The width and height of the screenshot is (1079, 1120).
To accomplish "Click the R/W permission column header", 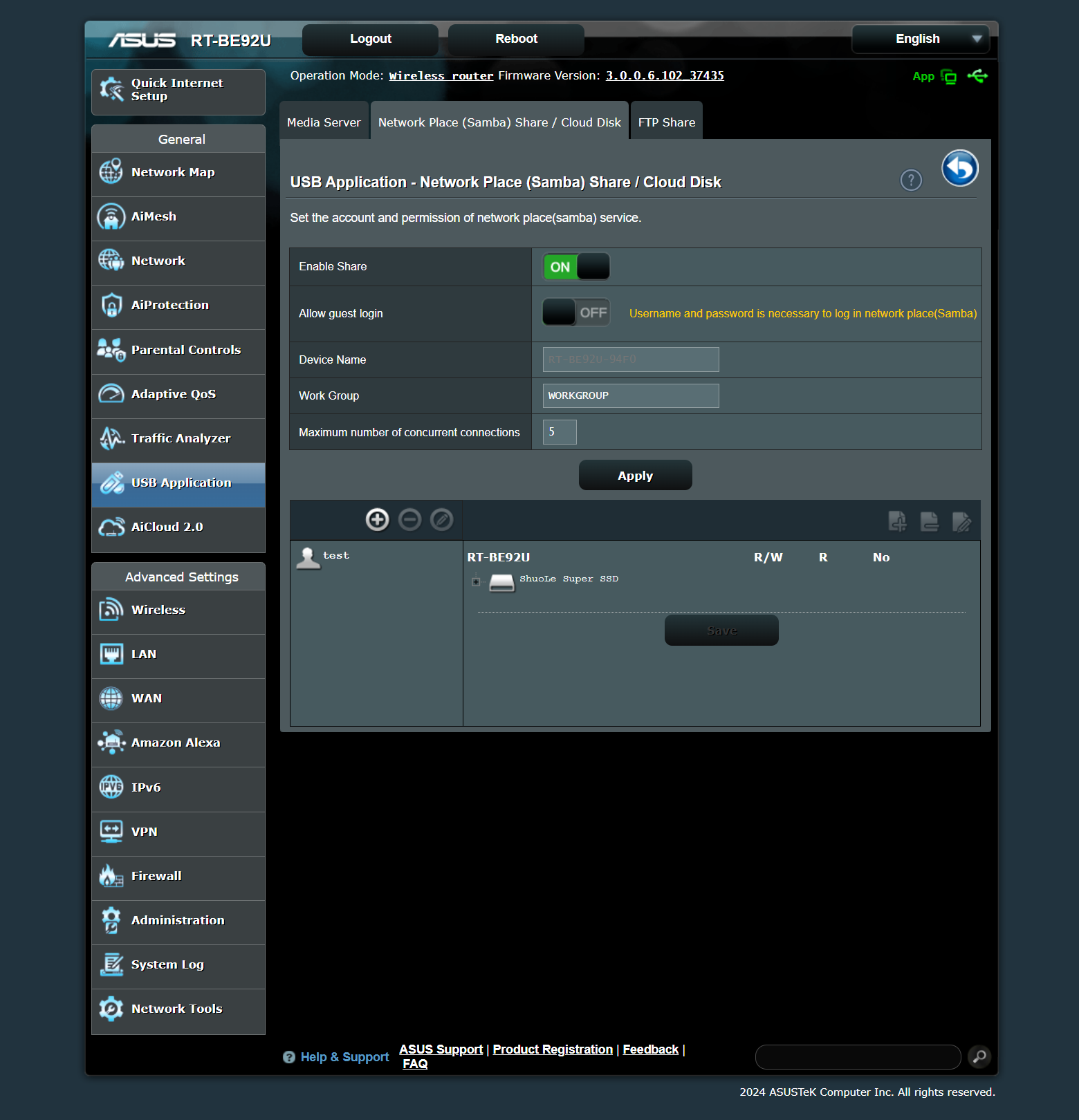I will pyautogui.click(x=768, y=557).
